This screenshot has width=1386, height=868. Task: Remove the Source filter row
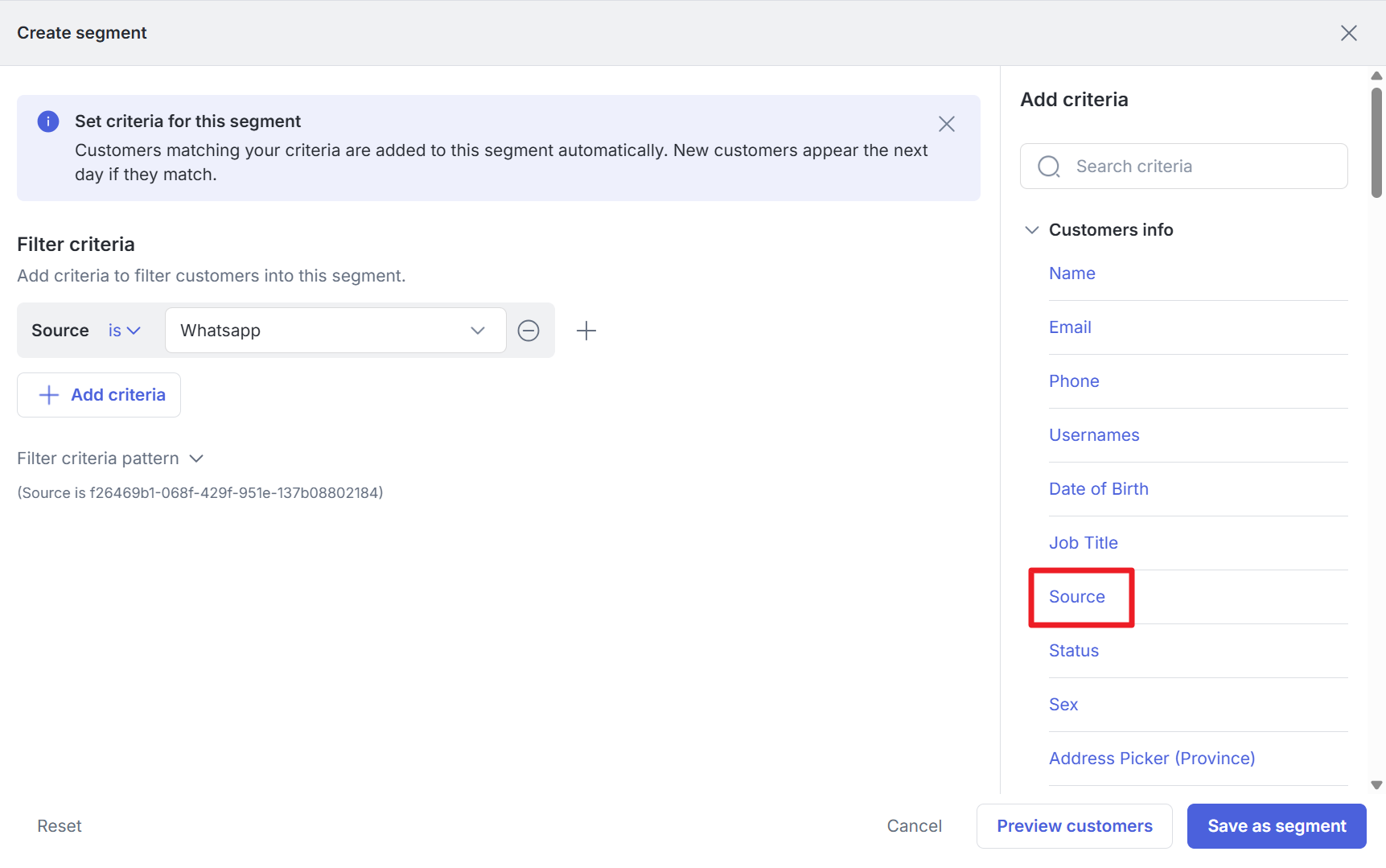pos(528,331)
